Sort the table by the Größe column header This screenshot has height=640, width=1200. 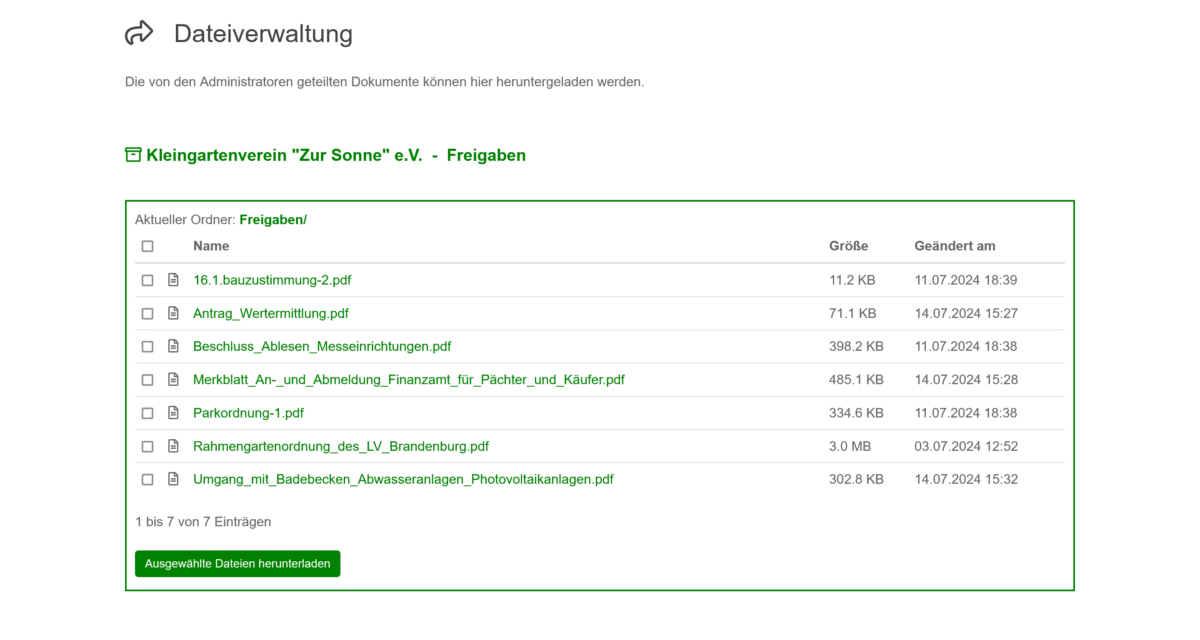tap(848, 246)
